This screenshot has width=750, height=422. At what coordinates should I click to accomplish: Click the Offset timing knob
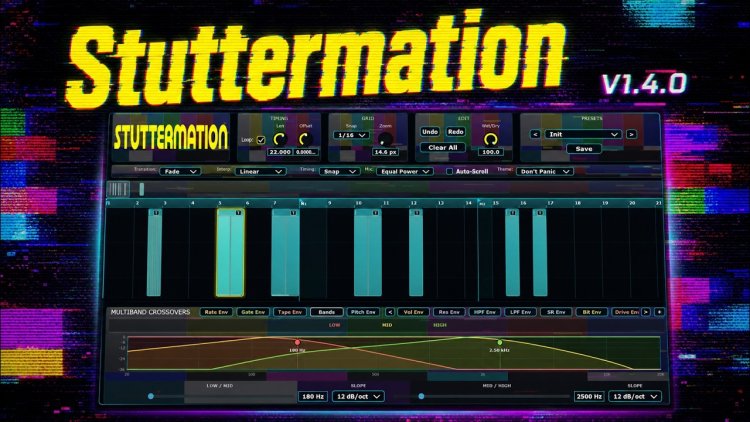pos(305,139)
